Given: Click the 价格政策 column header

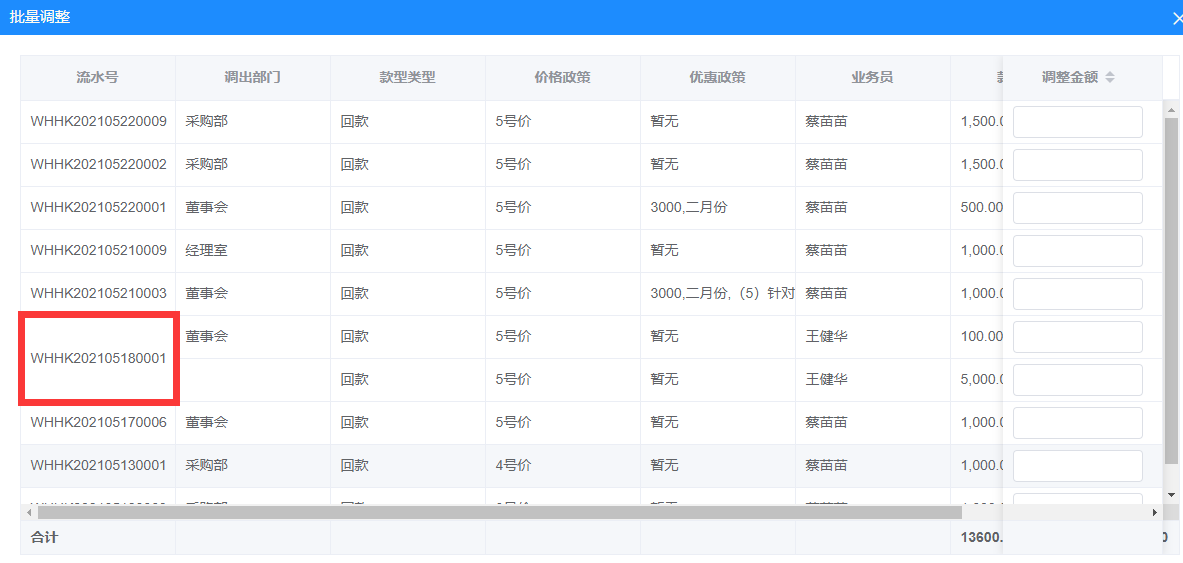Looking at the screenshot, I should click(562, 78).
